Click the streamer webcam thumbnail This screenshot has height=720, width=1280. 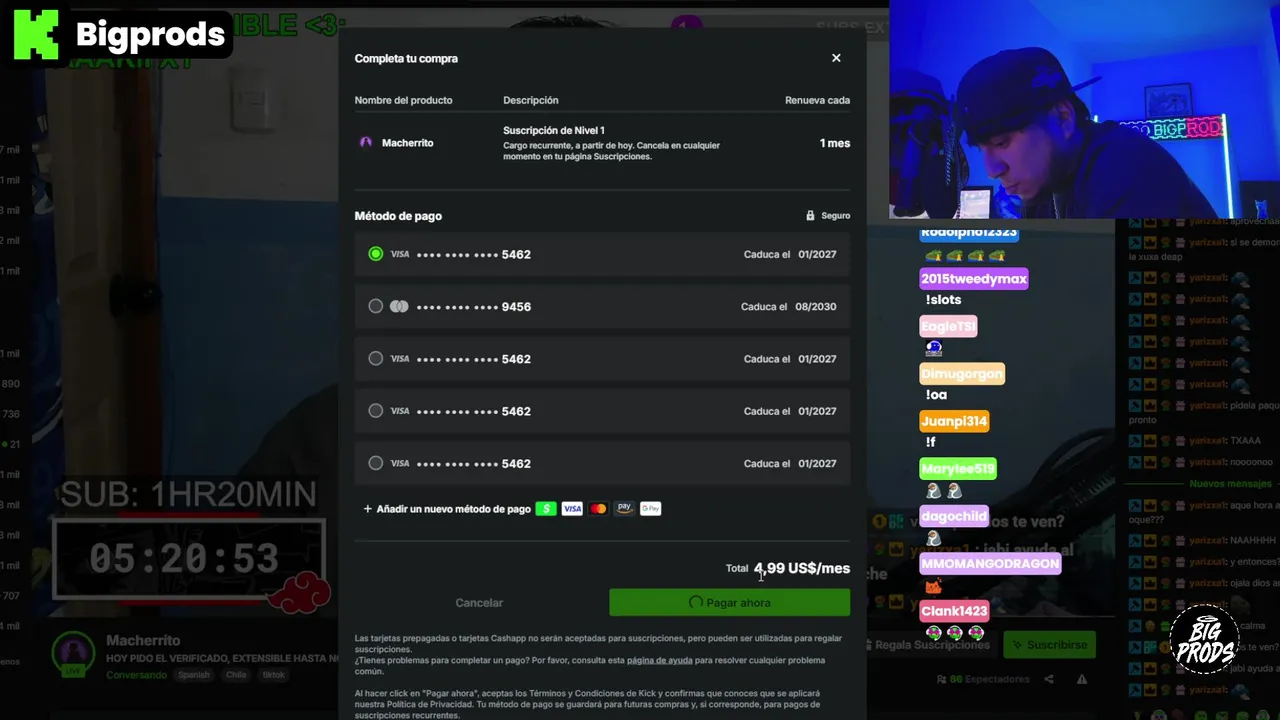pyautogui.click(x=1084, y=109)
